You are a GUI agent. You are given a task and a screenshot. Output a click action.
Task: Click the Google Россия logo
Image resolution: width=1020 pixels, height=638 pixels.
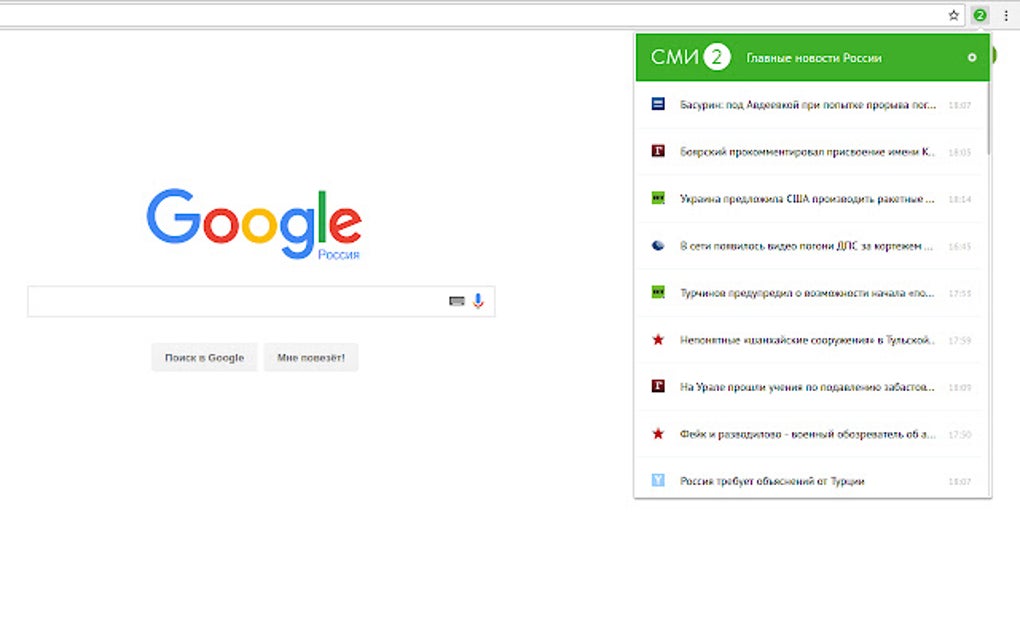[x=254, y=224]
